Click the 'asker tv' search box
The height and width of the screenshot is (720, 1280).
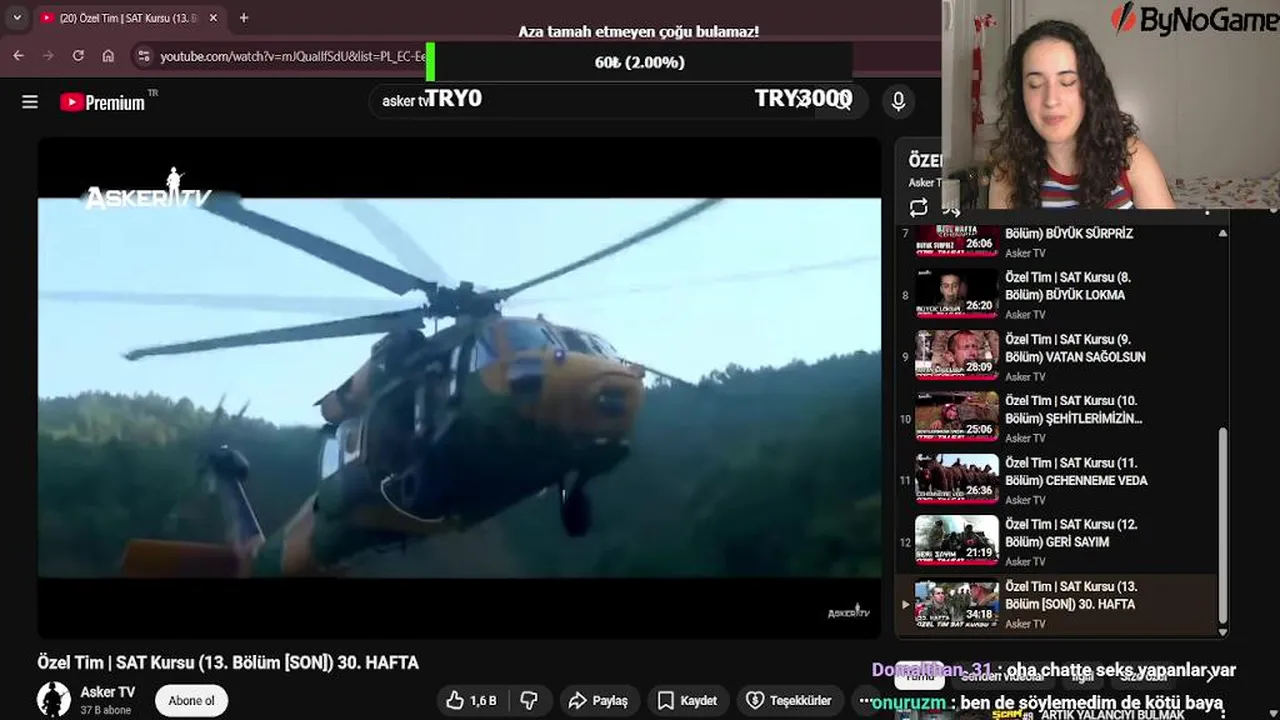590,101
